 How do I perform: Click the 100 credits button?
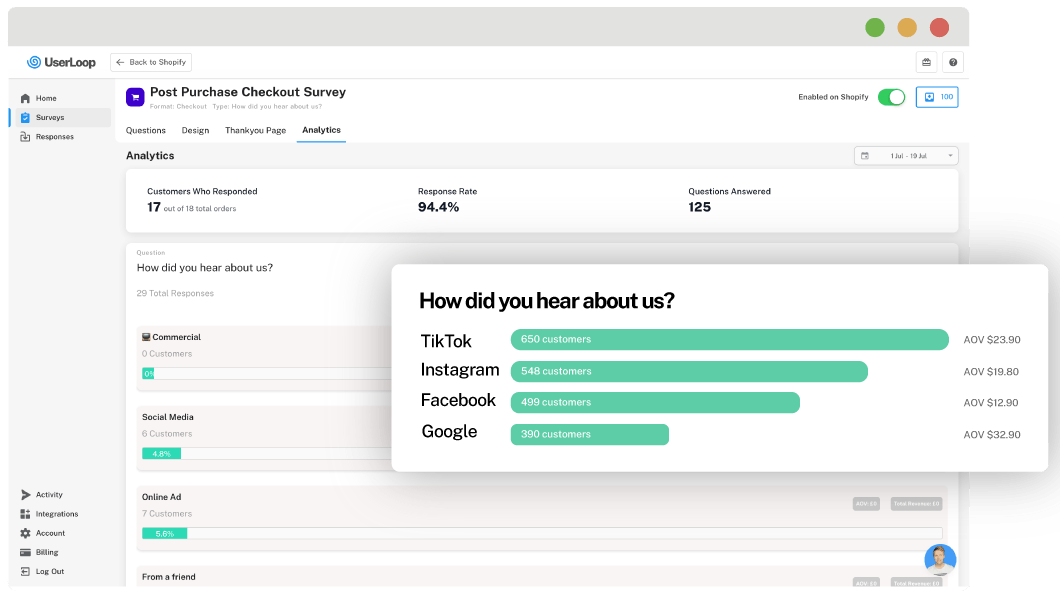click(x=937, y=97)
